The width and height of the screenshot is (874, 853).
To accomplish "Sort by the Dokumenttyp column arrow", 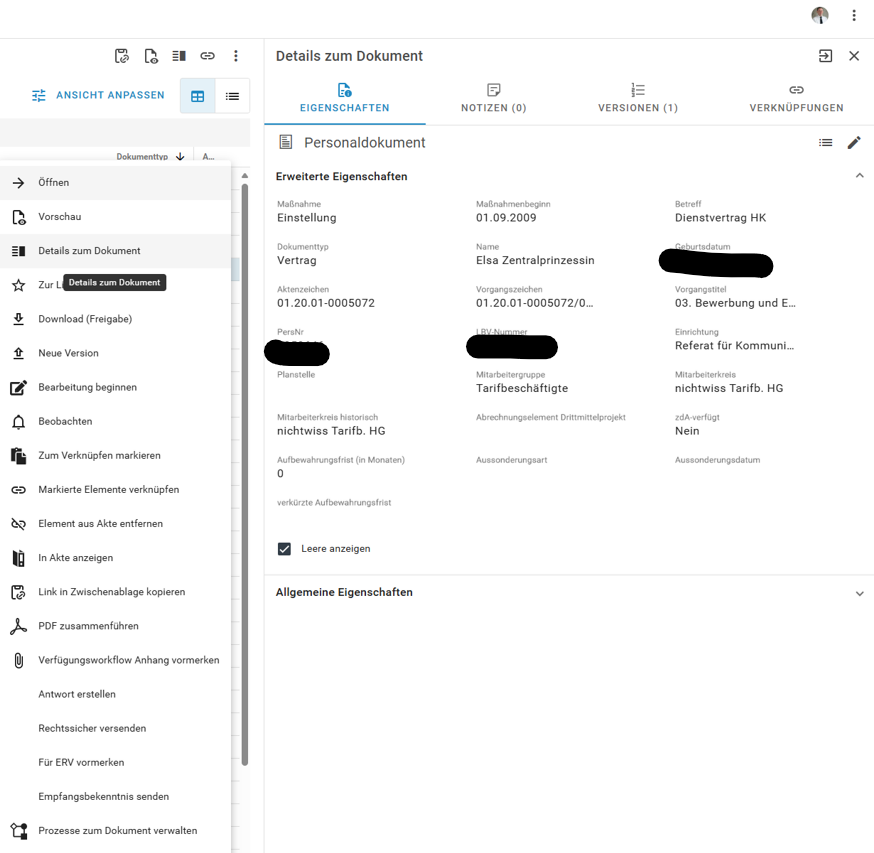I will 180,157.
